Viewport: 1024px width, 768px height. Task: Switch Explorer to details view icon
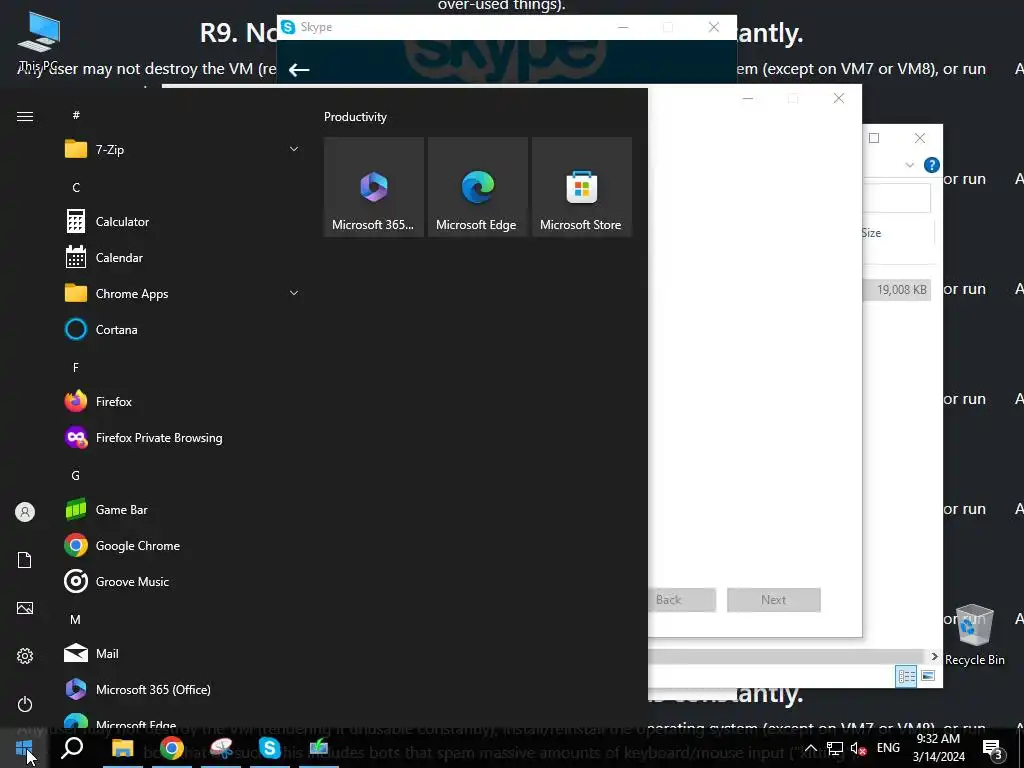click(906, 676)
